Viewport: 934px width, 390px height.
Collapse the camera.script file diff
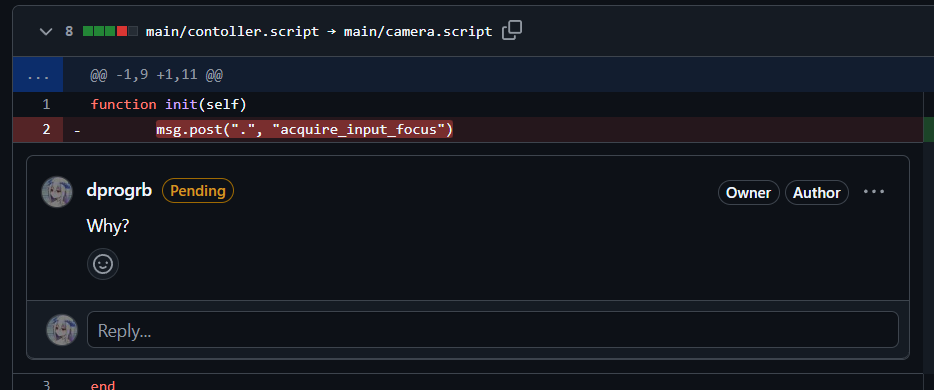[46, 32]
